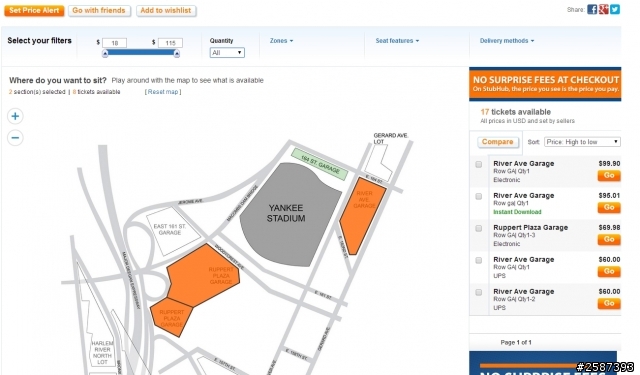Click Go for River Ave Garage Qty1-2 $60.00
Screen dimensions: 640x375
click(609, 304)
